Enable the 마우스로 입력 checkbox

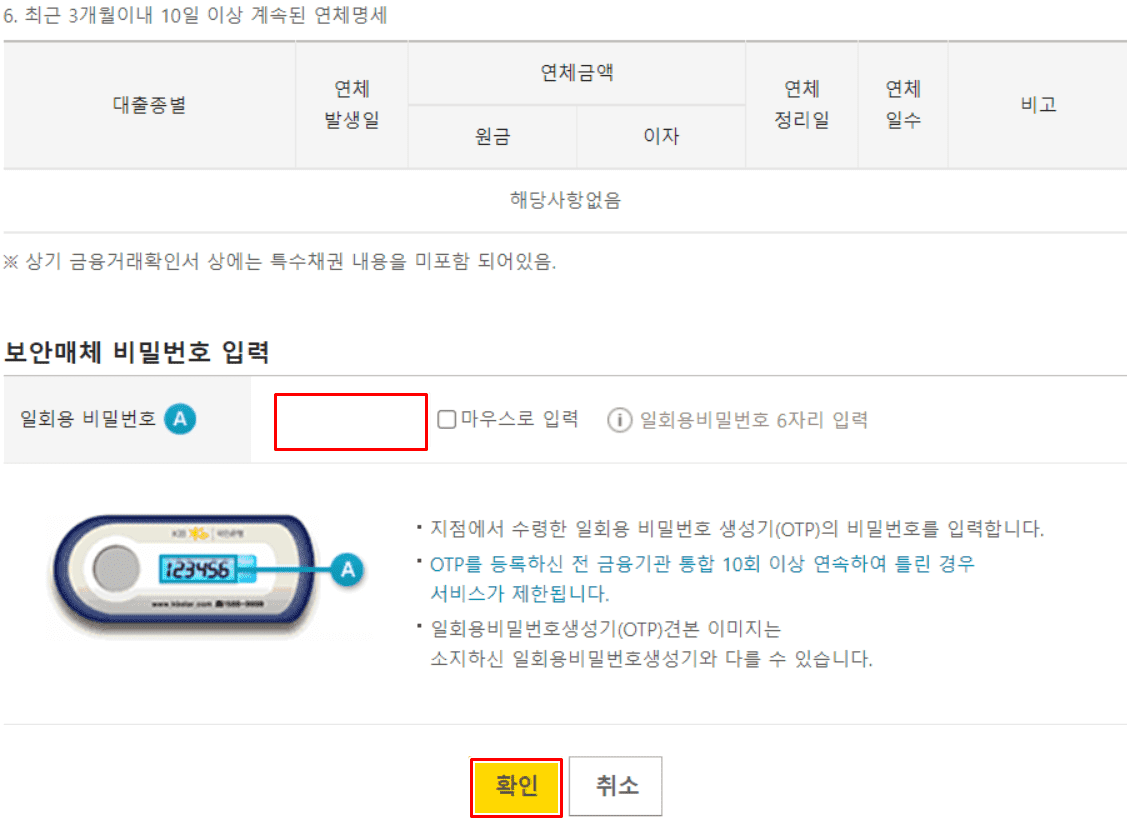(446, 419)
